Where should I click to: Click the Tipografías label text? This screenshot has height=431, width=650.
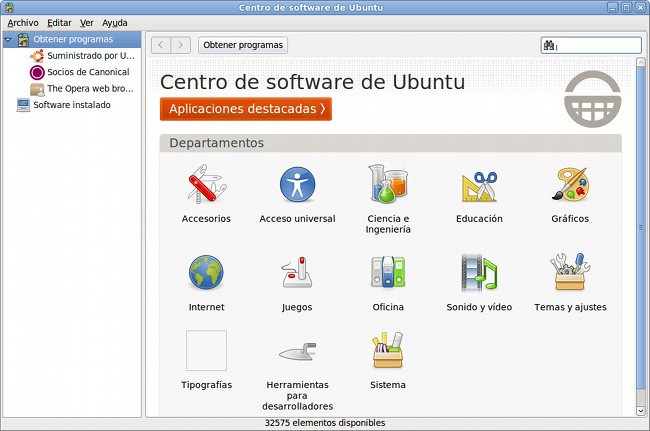click(206, 385)
